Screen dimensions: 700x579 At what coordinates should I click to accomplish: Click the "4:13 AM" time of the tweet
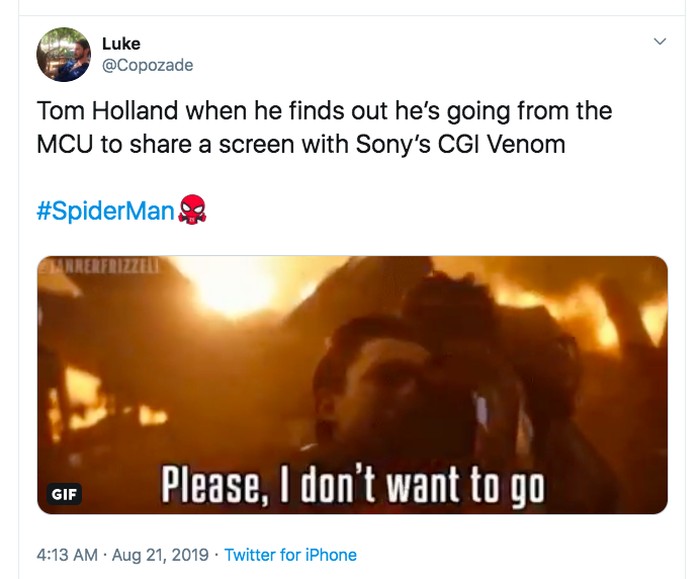point(68,554)
